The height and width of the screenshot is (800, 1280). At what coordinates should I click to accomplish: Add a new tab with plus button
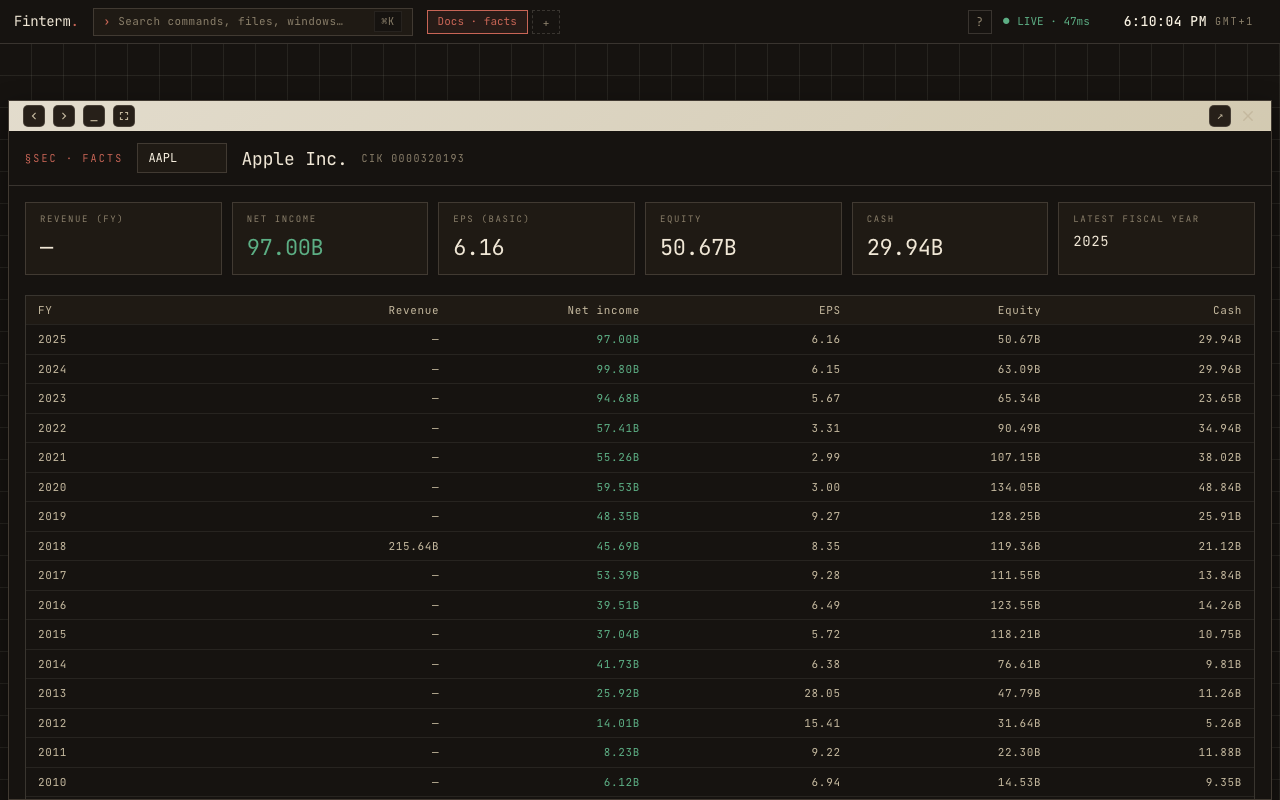pos(546,22)
